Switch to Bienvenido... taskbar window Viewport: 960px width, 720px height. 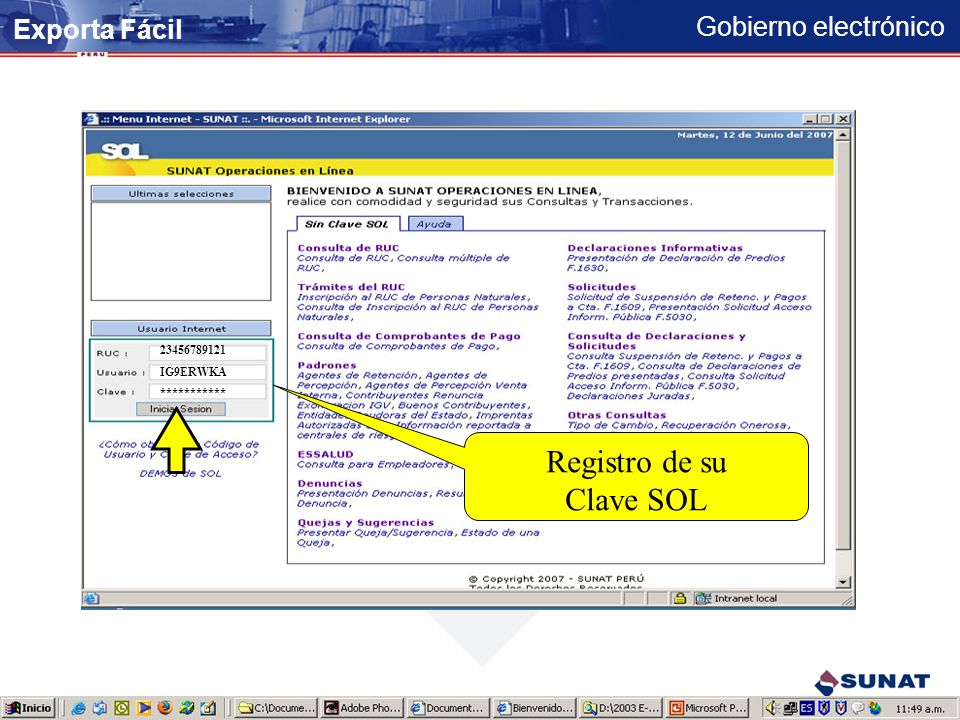click(x=535, y=708)
